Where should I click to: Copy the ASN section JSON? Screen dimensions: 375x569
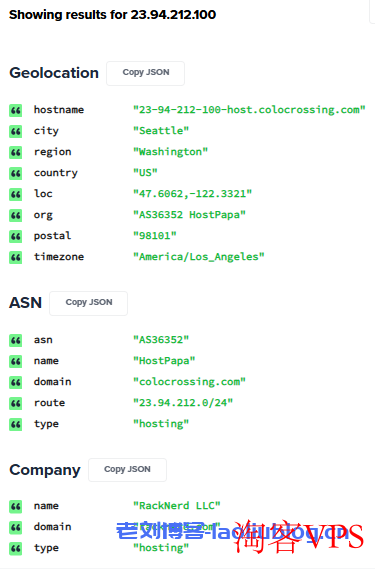[89, 303]
